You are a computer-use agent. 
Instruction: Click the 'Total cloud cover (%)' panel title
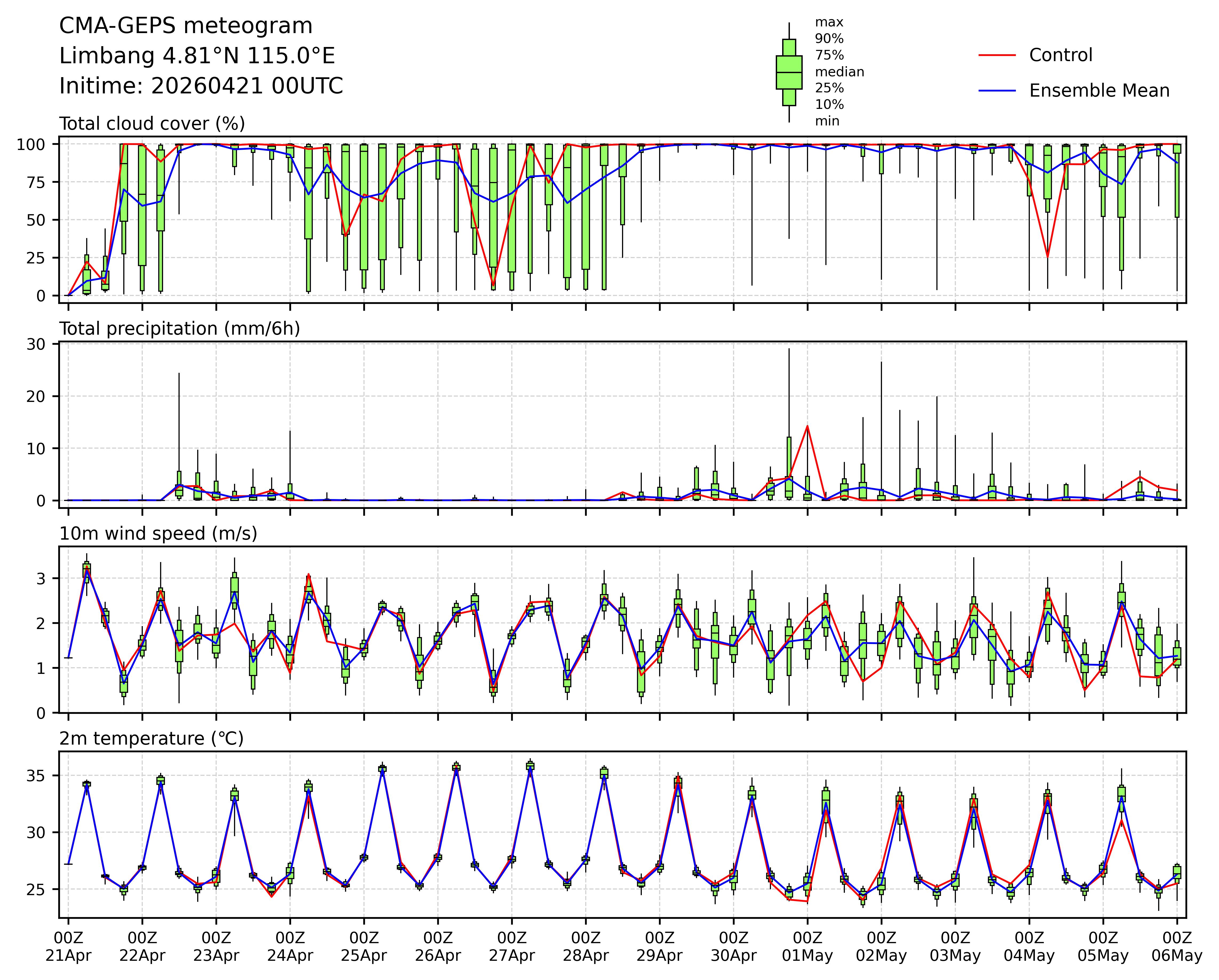click(152, 124)
